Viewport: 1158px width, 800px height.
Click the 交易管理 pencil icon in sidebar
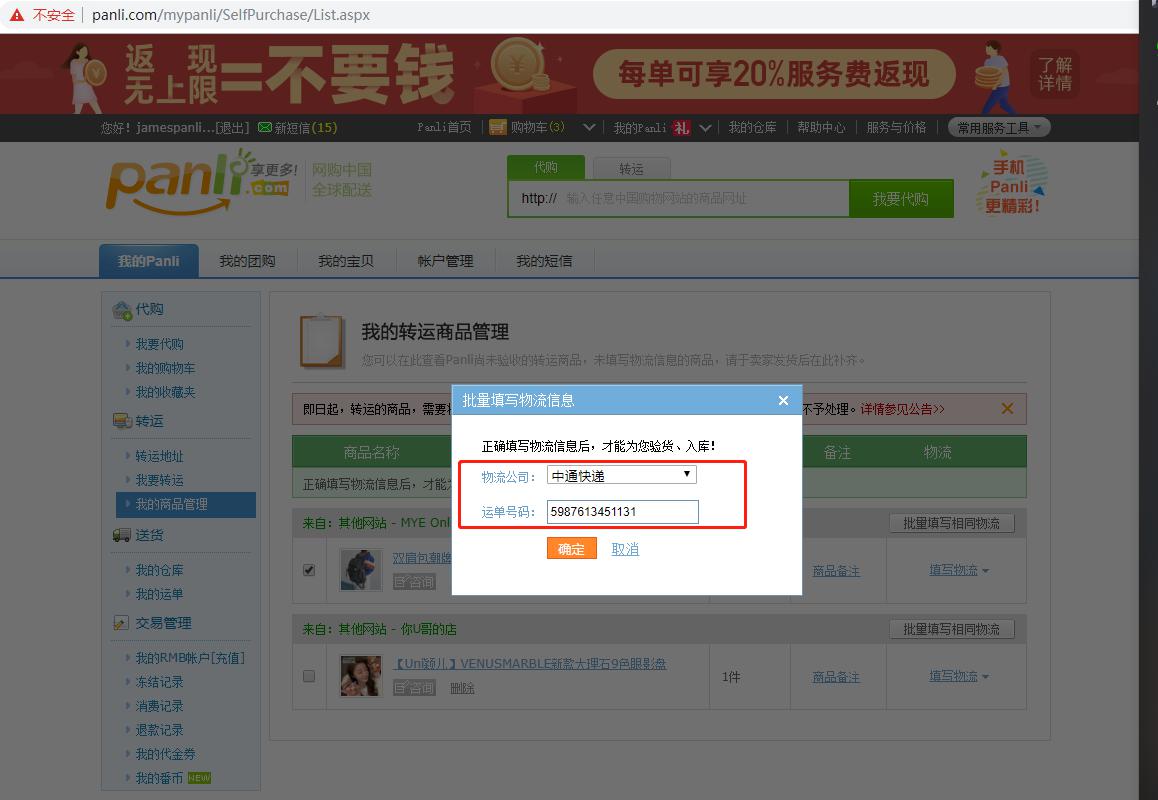pos(124,622)
